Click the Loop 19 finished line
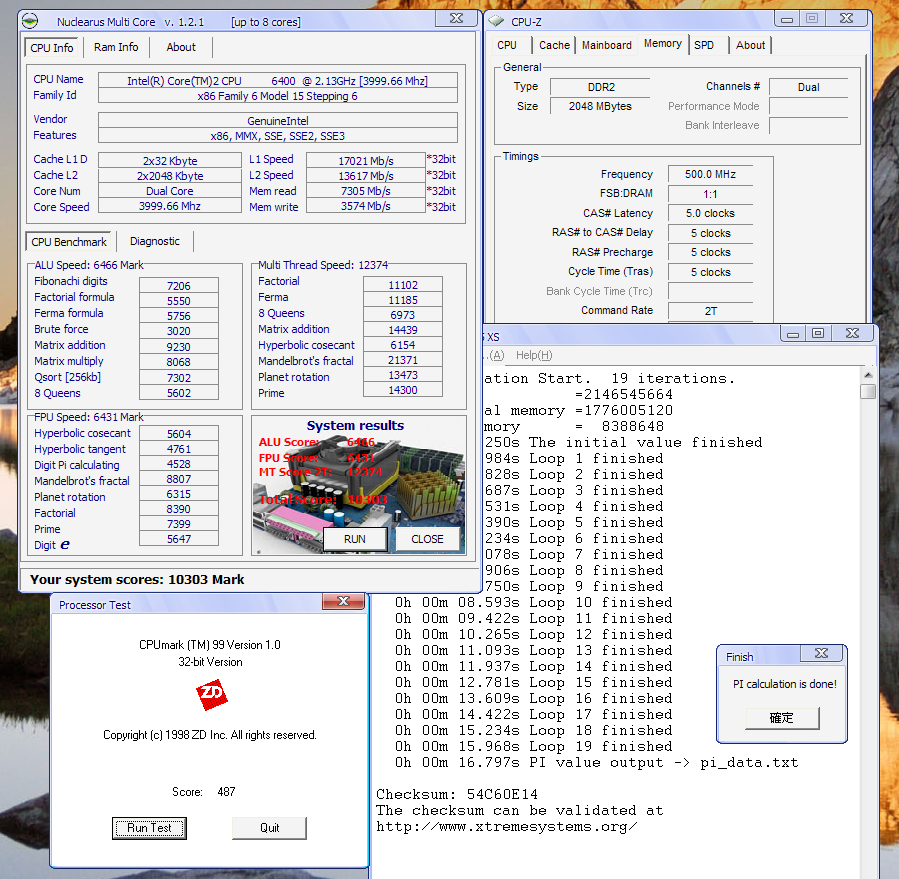 coord(533,747)
